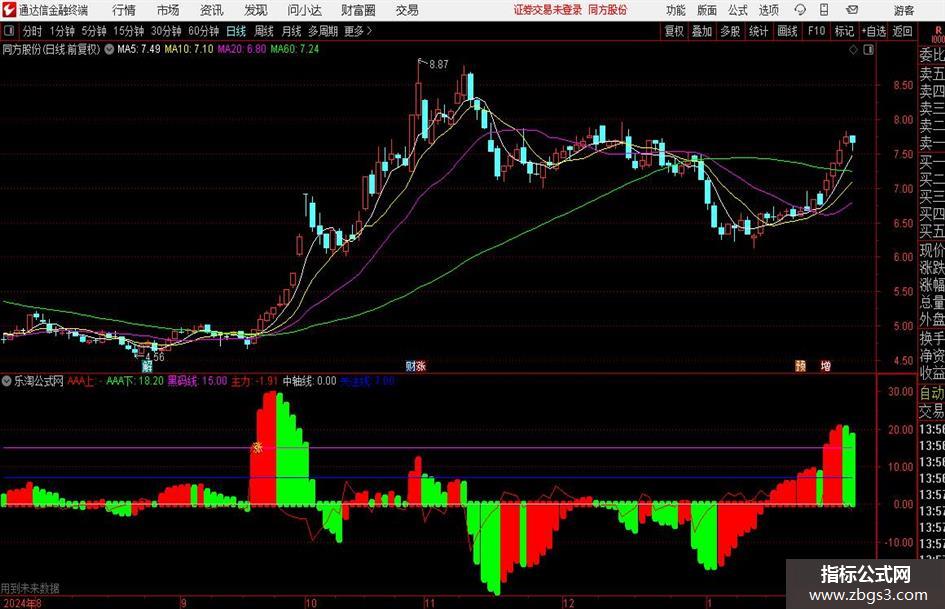Switch to 15分钟 chart period
The image size is (945, 609).
click(129, 31)
